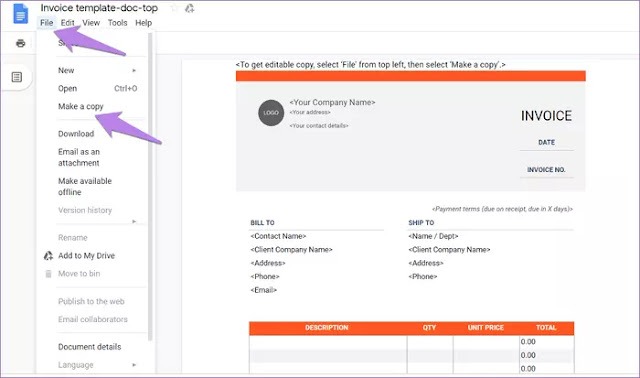Click the bin icon next to Move to bin
The height and width of the screenshot is (378, 640).
coord(48,273)
